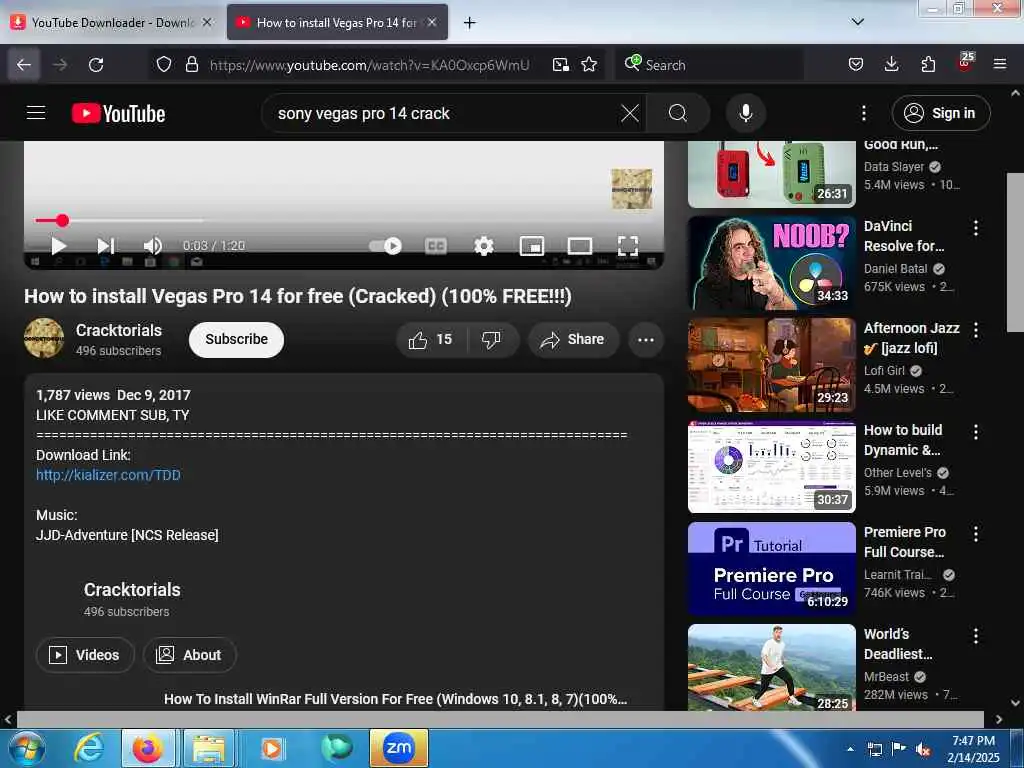Open the Afternoon Jazz lofi thumbnail
Viewport: 1024px width, 768px height.
pyautogui.click(x=771, y=365)
